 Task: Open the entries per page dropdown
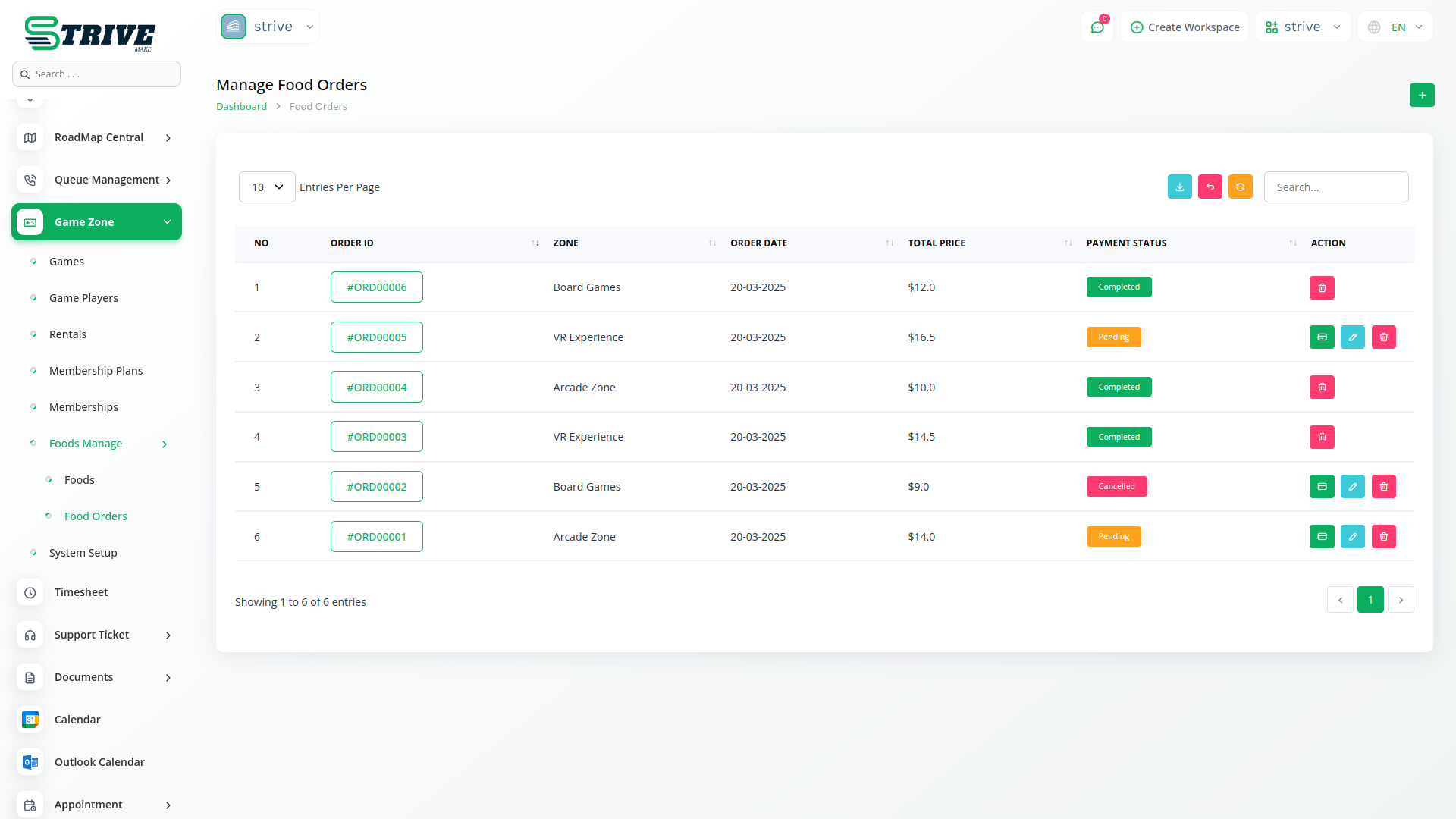coord(267,187)
